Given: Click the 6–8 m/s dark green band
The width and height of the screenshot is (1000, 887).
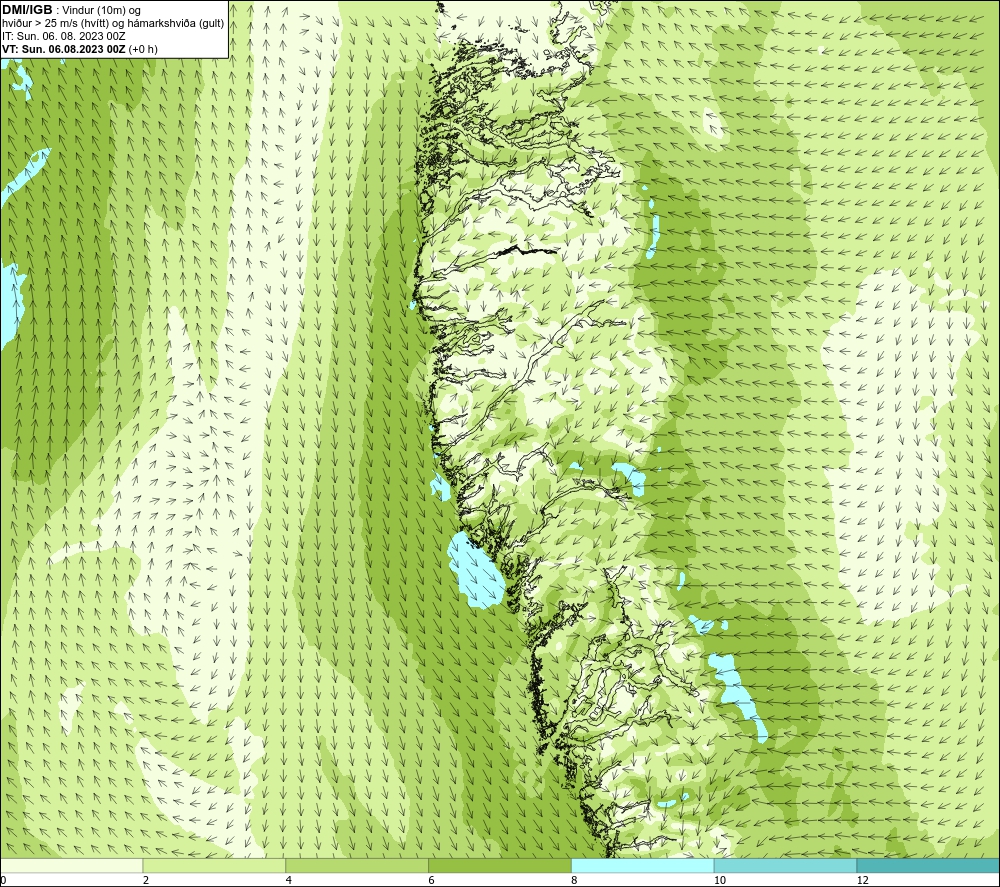Looking at the screenshot, I should pyautogui.click(x=500, y=865).
